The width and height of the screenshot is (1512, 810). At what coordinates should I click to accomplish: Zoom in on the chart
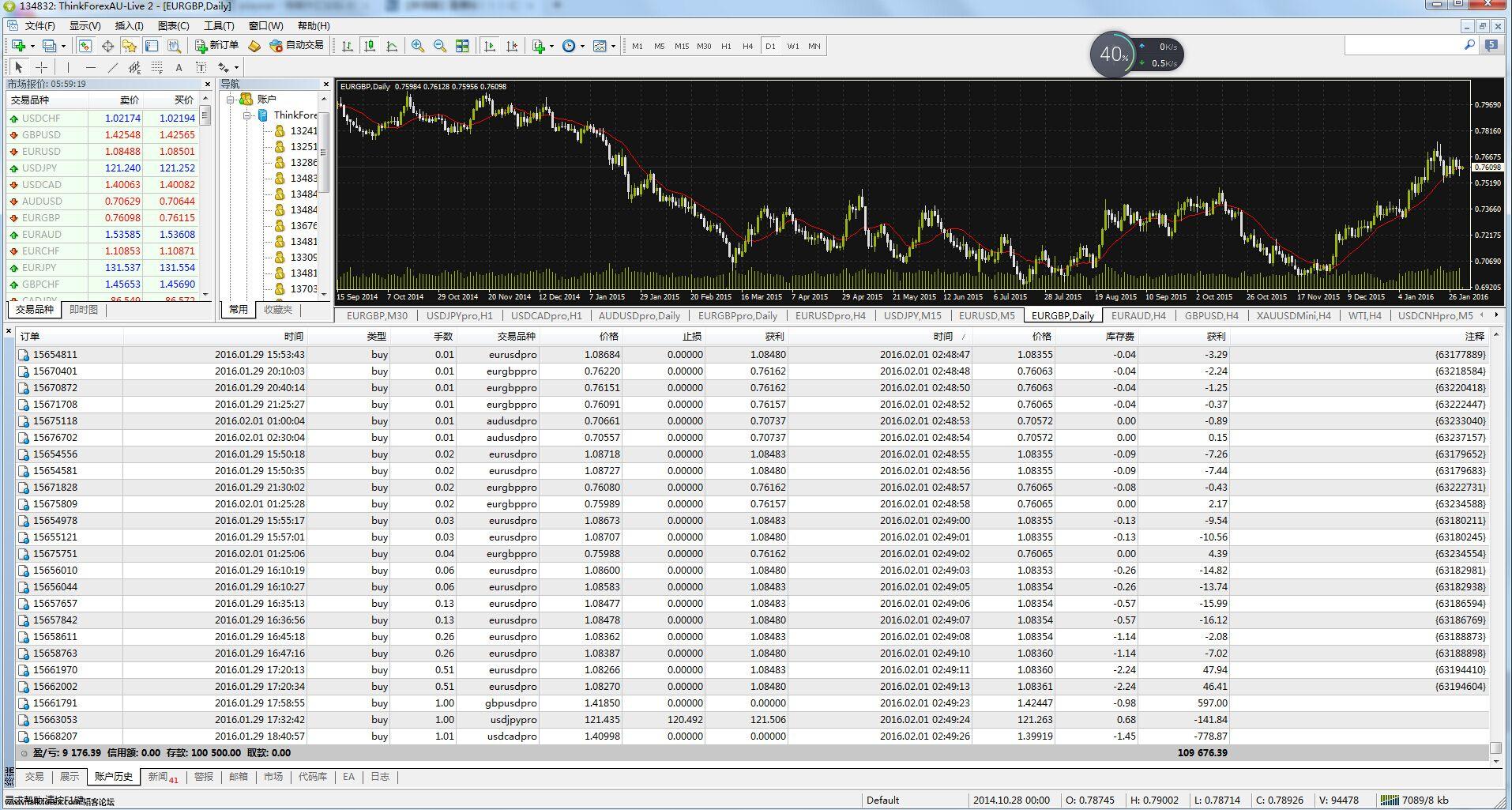pyautogui.click(x=417, y=46)
